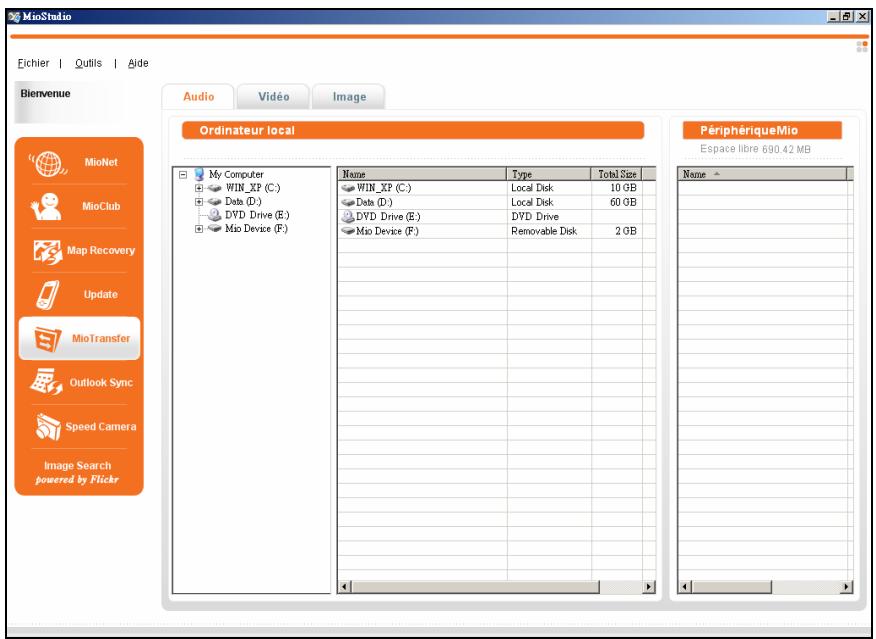Screen dimensions: 876x639
Task: Open MioClub waving figure icon
Action: 46,206
